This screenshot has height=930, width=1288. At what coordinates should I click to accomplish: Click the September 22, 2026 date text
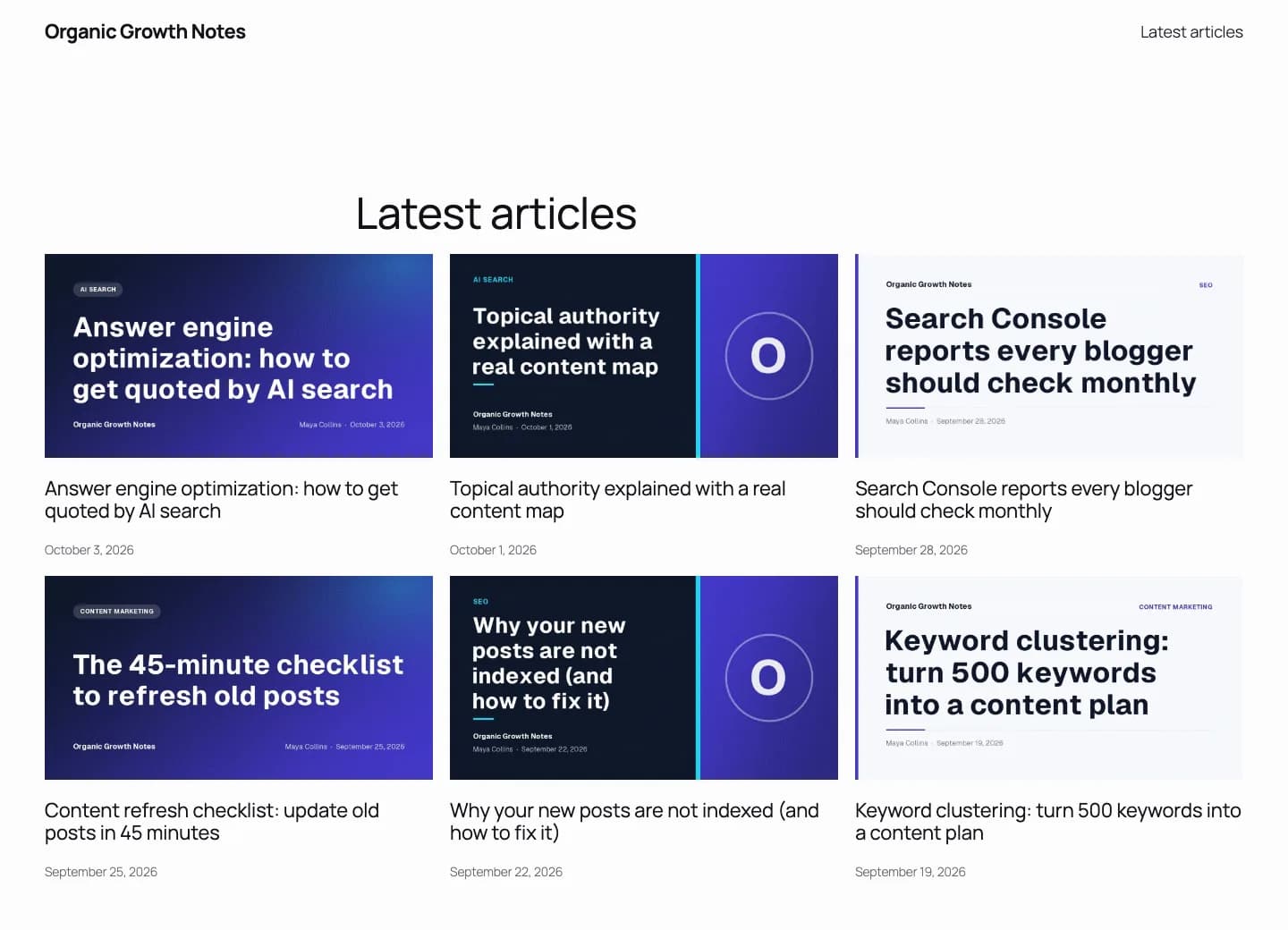click(x=506, y=872)
